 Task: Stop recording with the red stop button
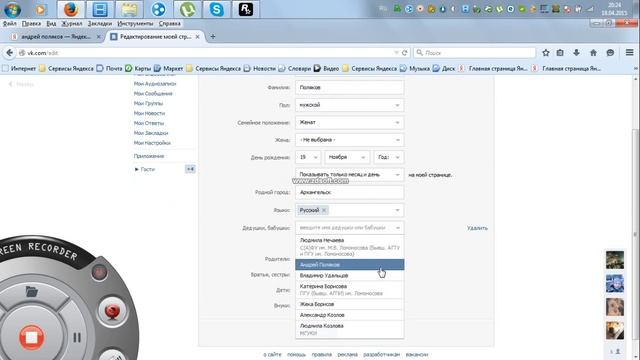tap(31, 337)
